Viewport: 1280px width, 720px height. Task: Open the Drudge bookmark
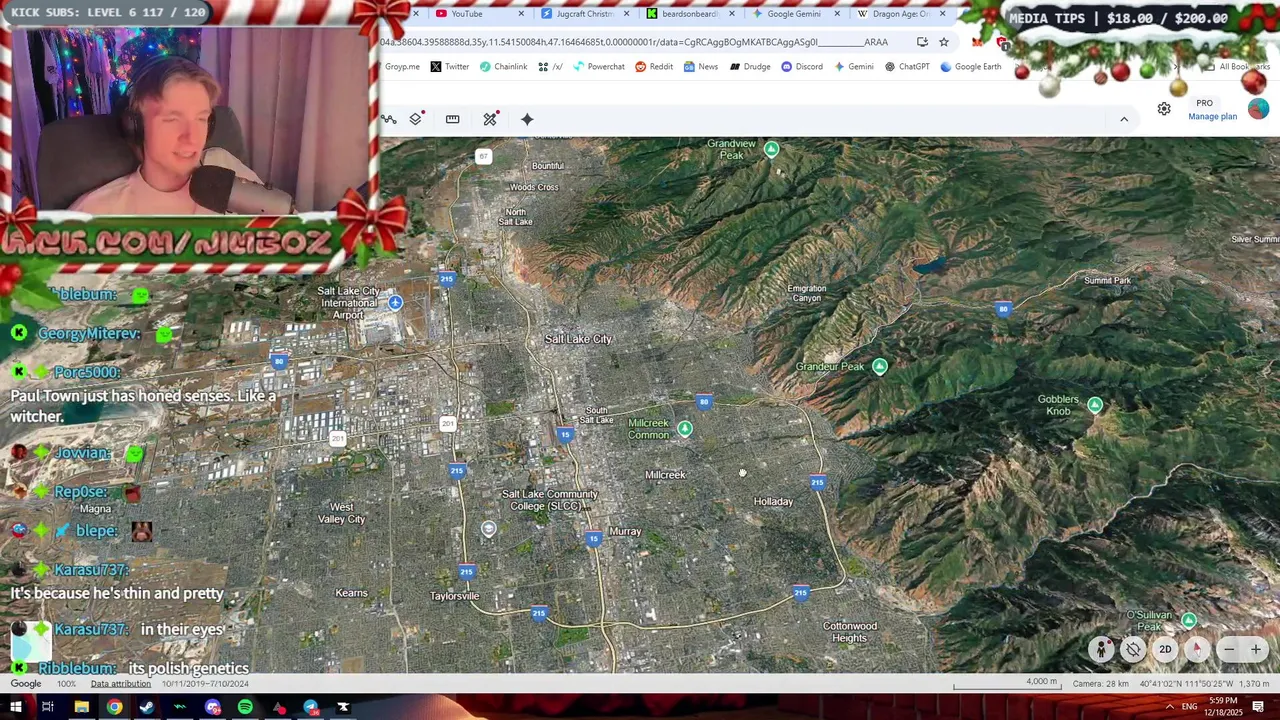click(750, 67)
